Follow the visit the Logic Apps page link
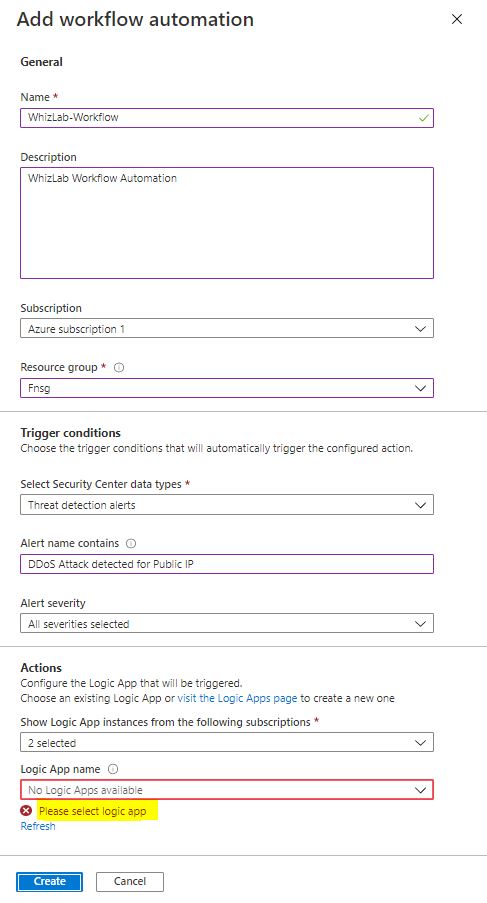 (x=237, y=698)
